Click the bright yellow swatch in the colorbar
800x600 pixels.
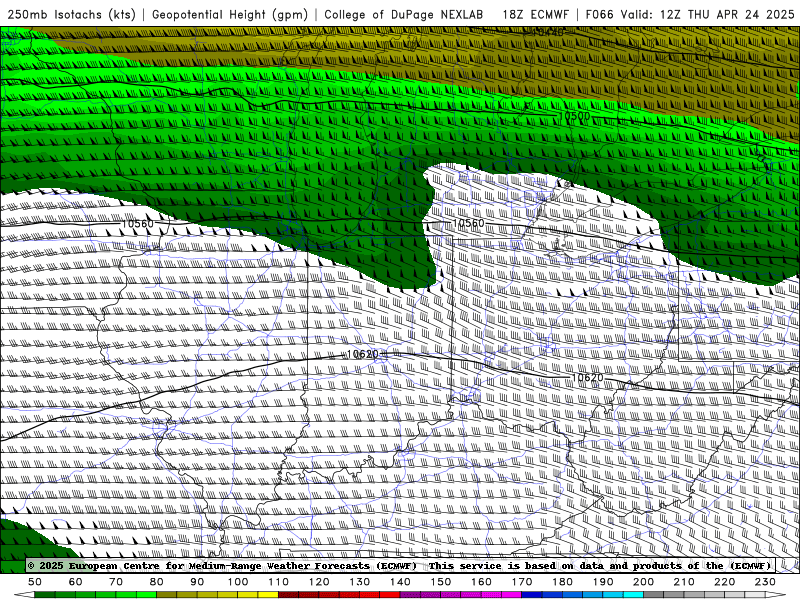[x=268, y=595]
